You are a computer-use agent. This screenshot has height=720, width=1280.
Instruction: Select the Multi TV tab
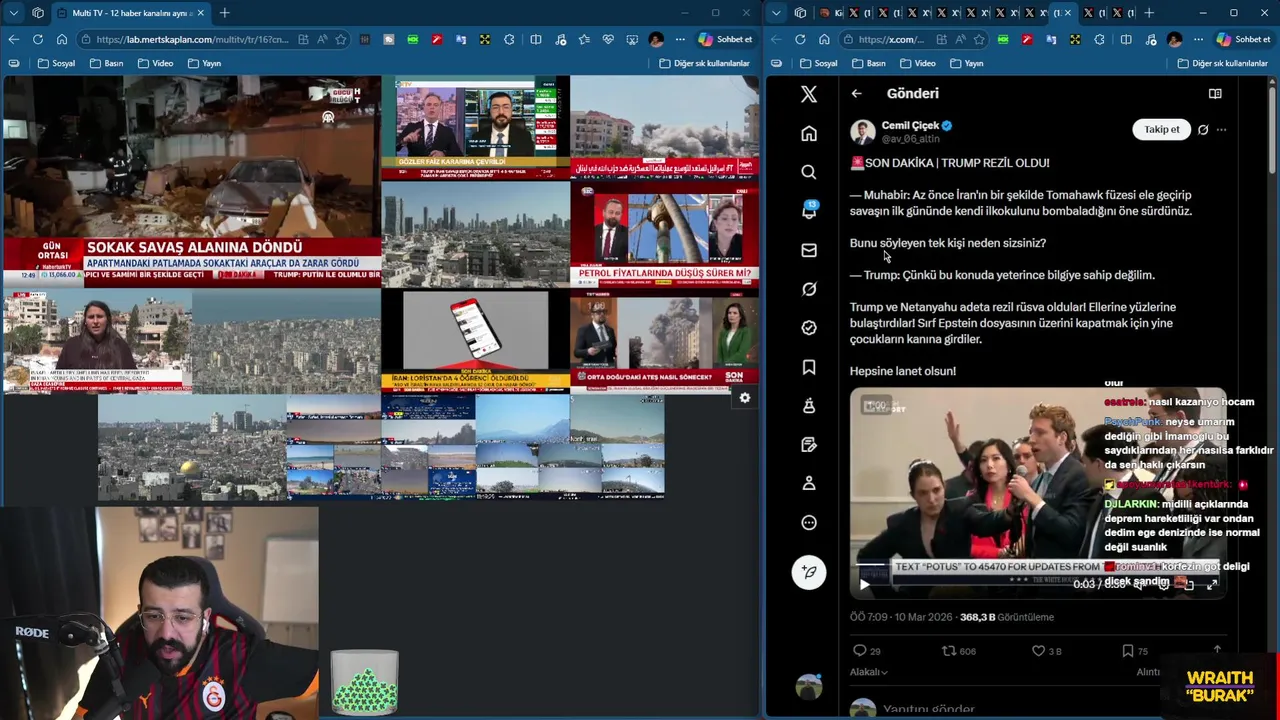[130, 13]
